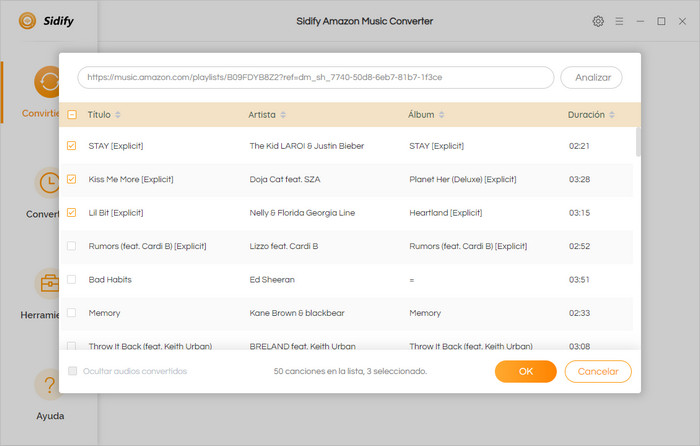The image size is (700, 446).
Task: Click the Sidify logo icon
Action: [x=27, y=21]
